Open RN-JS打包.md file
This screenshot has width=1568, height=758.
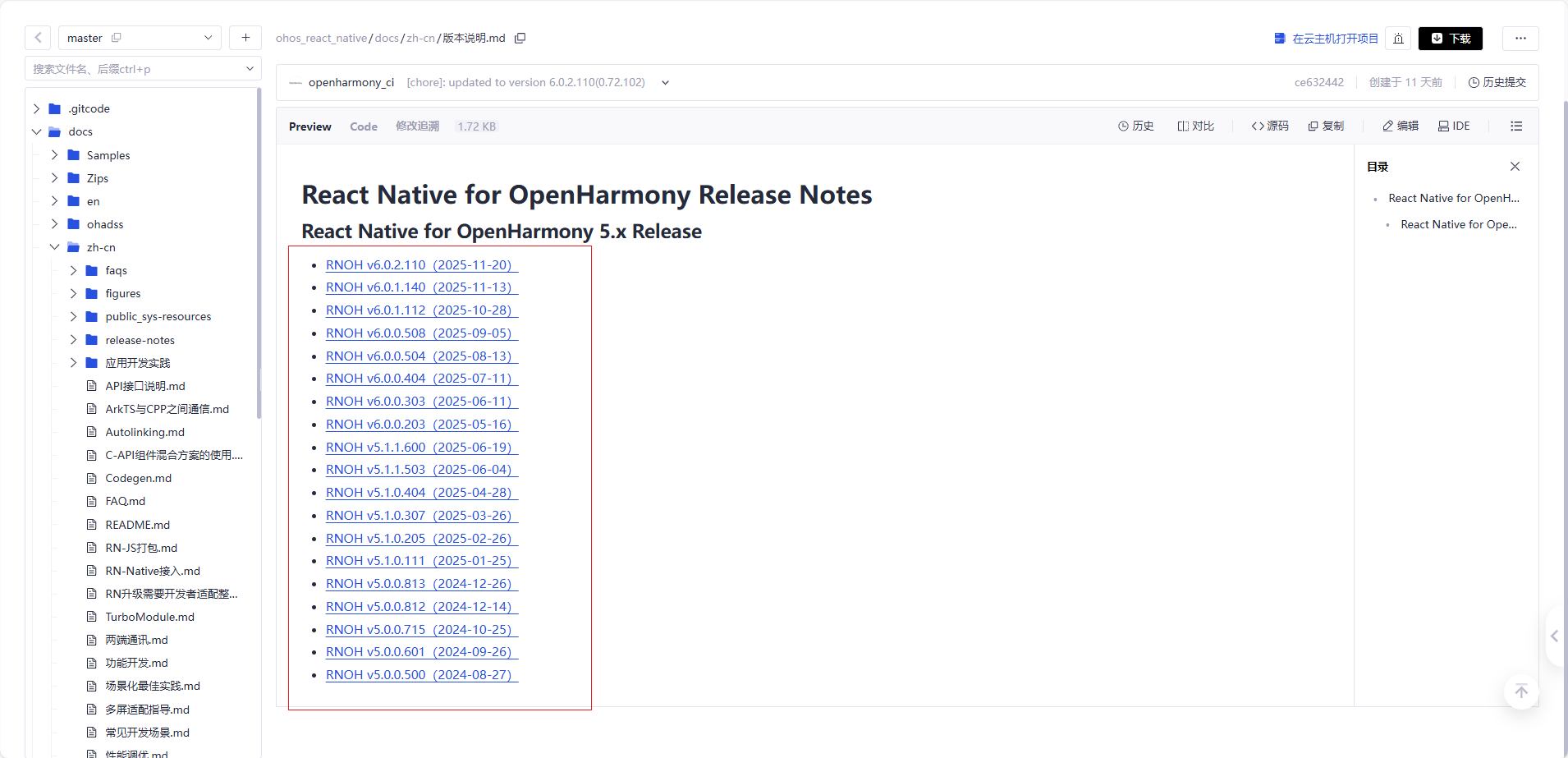[x=140, y=548]
